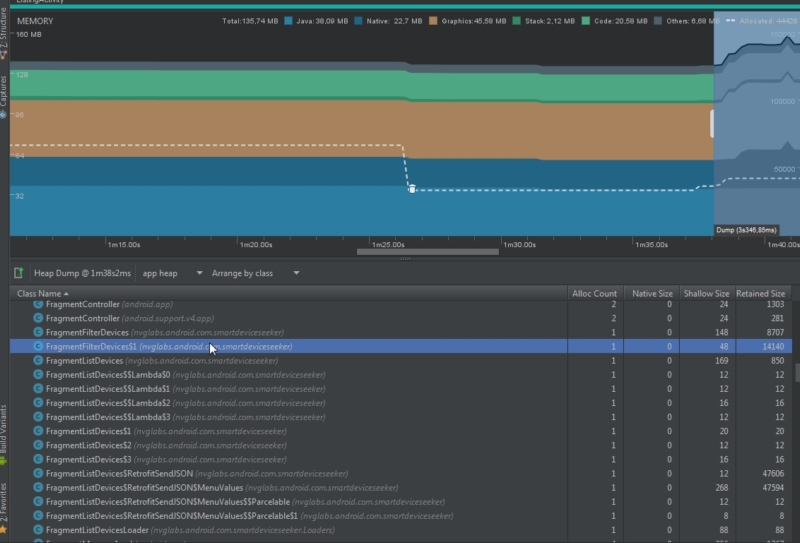The width and height of the screenshot is (800, 543).
Task: Click the Dump (3s346.85ms) timeline label
Action: click(x=746, y=230)
